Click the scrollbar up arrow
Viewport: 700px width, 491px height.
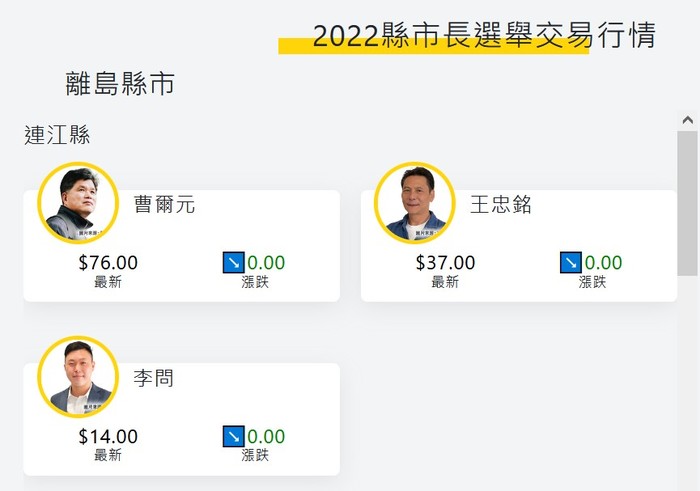[x=688, y=120]
